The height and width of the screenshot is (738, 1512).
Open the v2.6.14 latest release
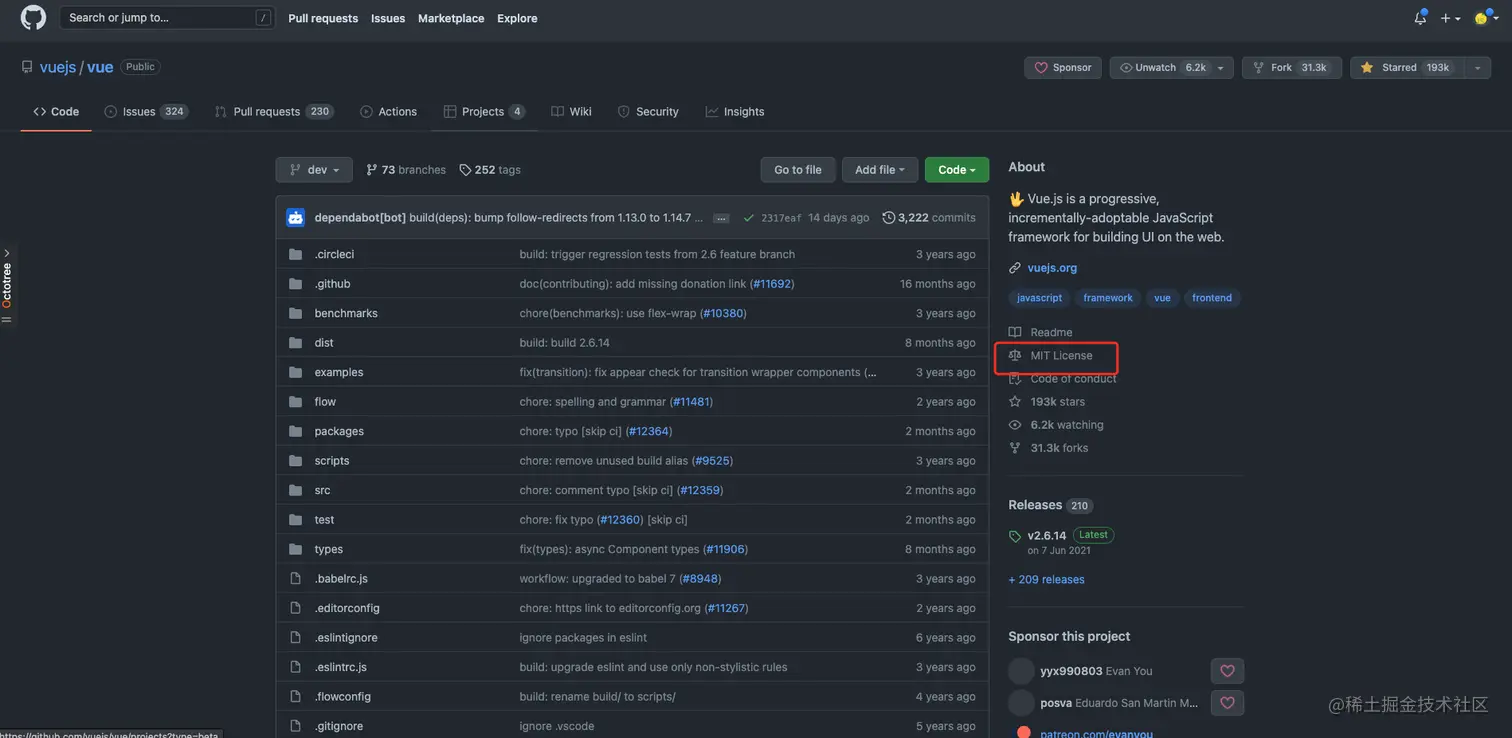pos(1047,535)
